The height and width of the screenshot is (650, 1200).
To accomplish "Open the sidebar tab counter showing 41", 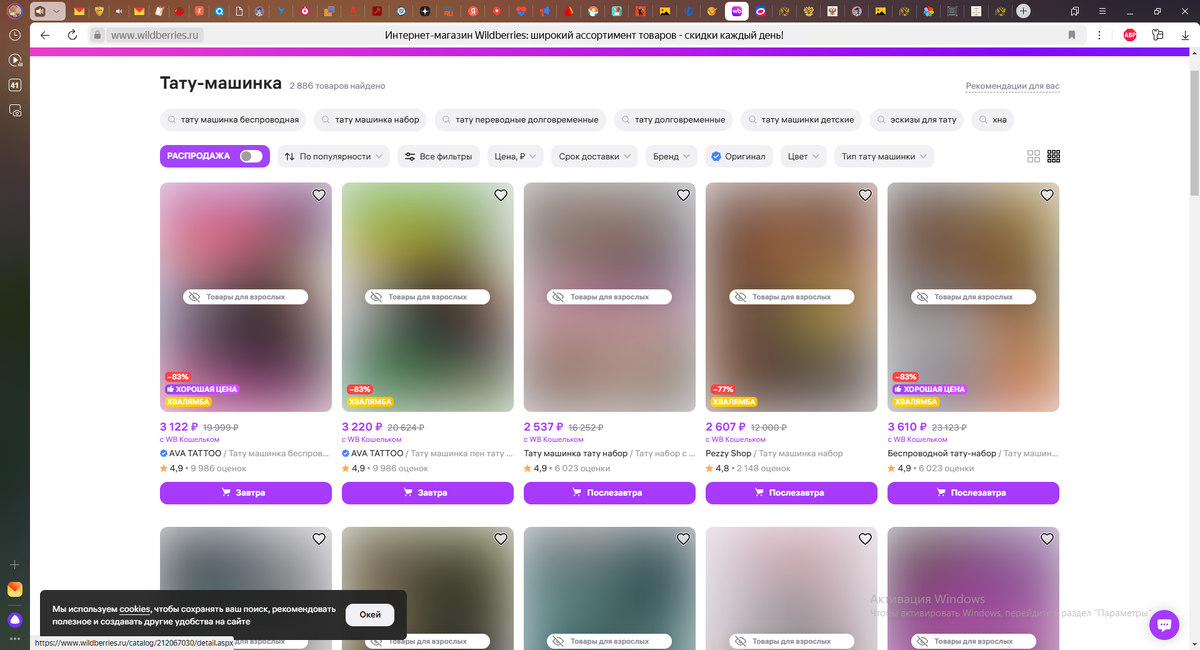I will pos(15,85).
